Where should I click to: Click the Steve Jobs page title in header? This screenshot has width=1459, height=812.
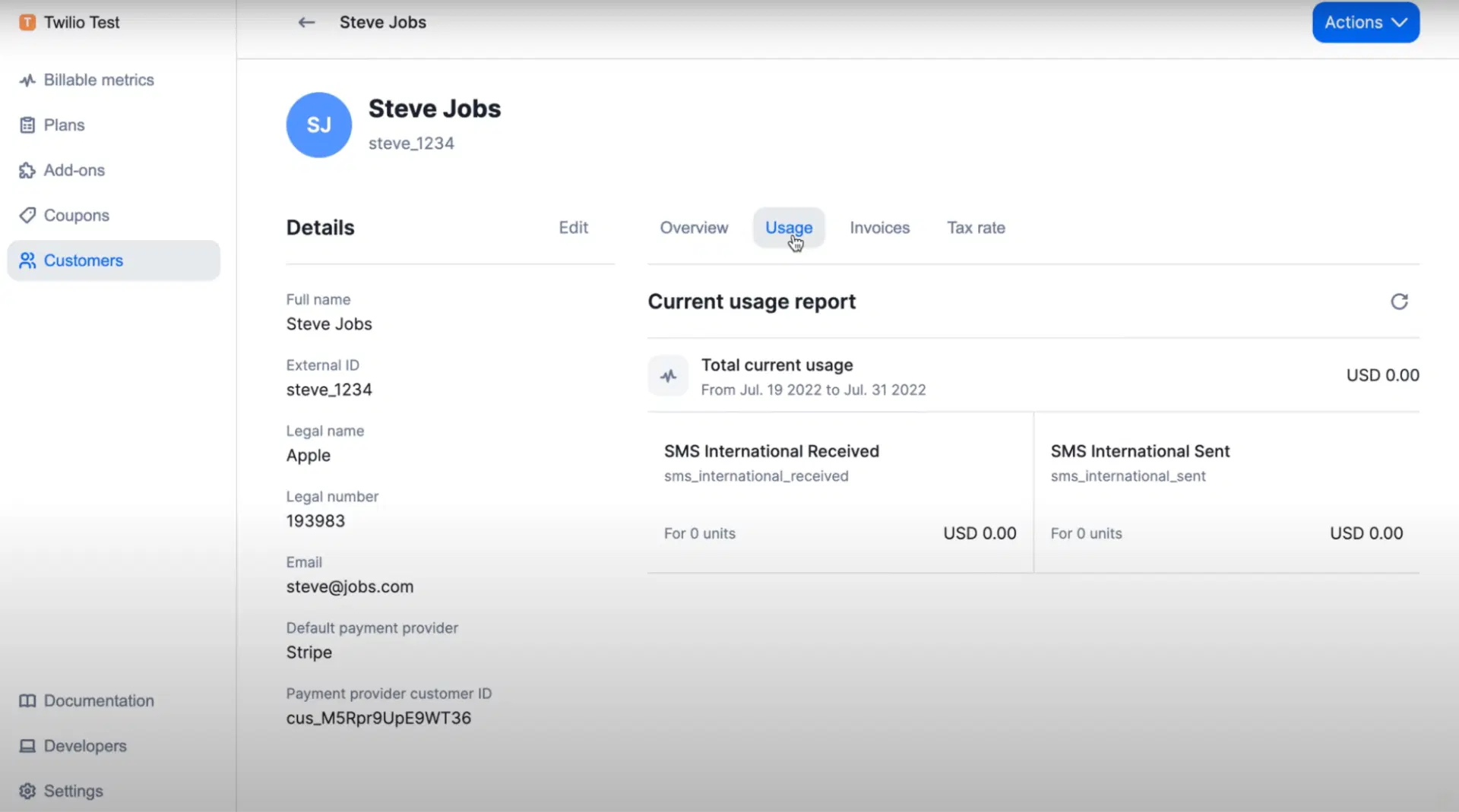pyautogui.click(x=383, y=23)
